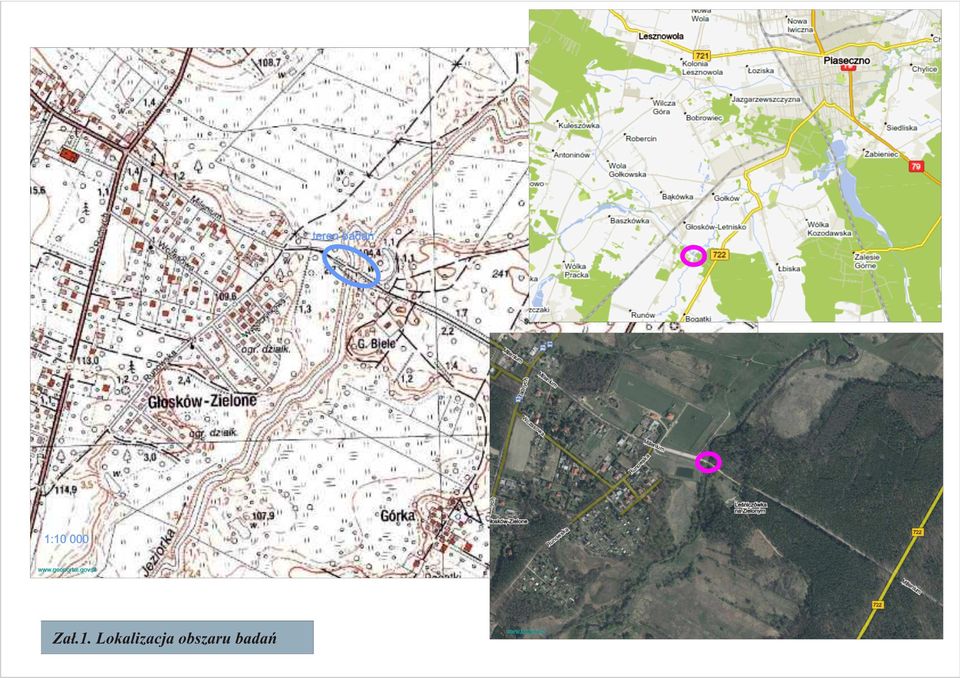Click the 'Baszkówka' label
This screenshot has height=678, width=960.
(629, 220)
